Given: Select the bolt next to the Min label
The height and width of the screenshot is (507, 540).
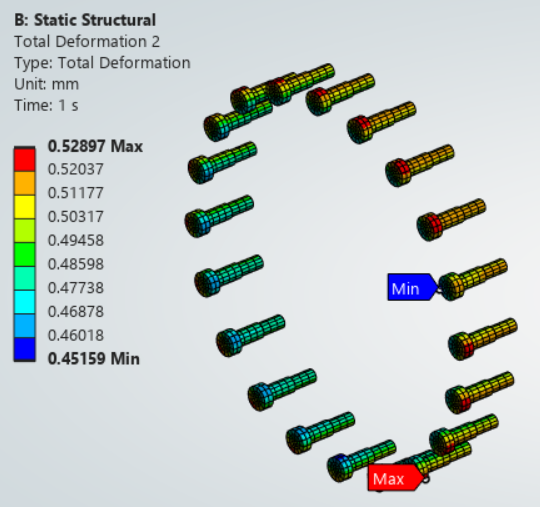Looking at the screenshot, I should tap(472, 280).
